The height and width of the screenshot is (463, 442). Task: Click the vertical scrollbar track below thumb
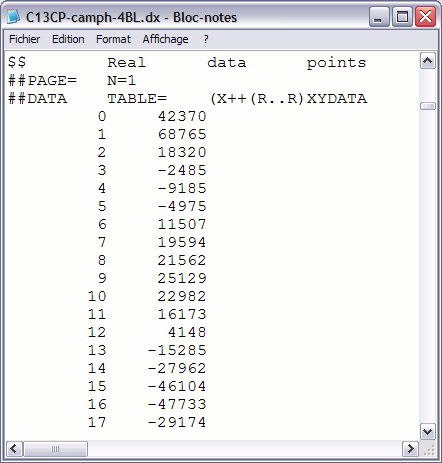click(428, 266)
